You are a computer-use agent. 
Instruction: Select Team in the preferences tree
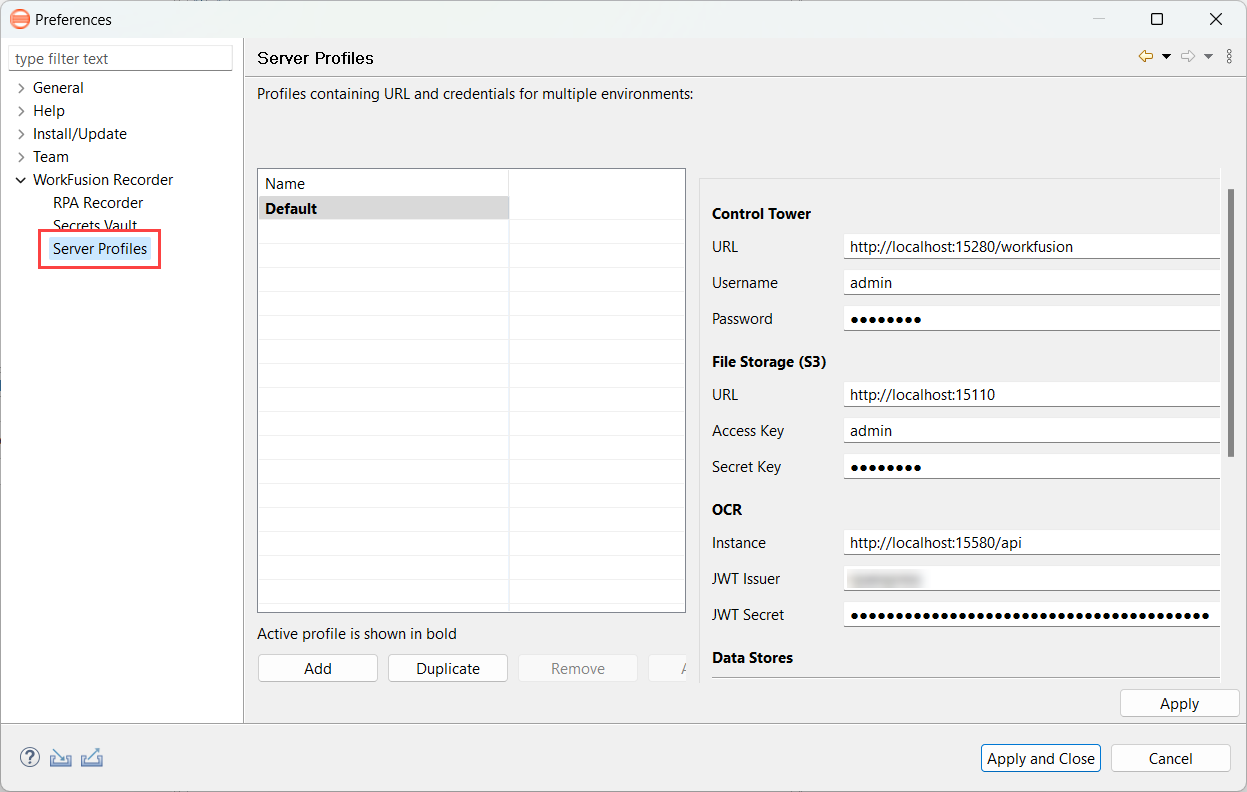(x=51, y=157)
